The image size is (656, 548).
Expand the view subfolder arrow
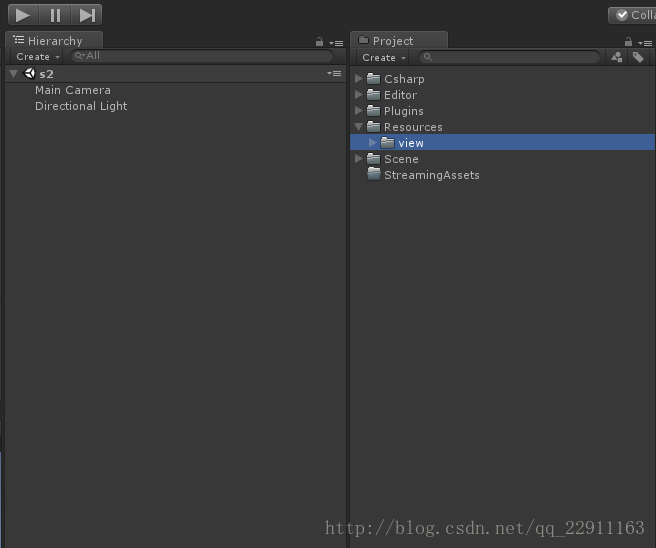pyautogui.click(x=372, y=143)
